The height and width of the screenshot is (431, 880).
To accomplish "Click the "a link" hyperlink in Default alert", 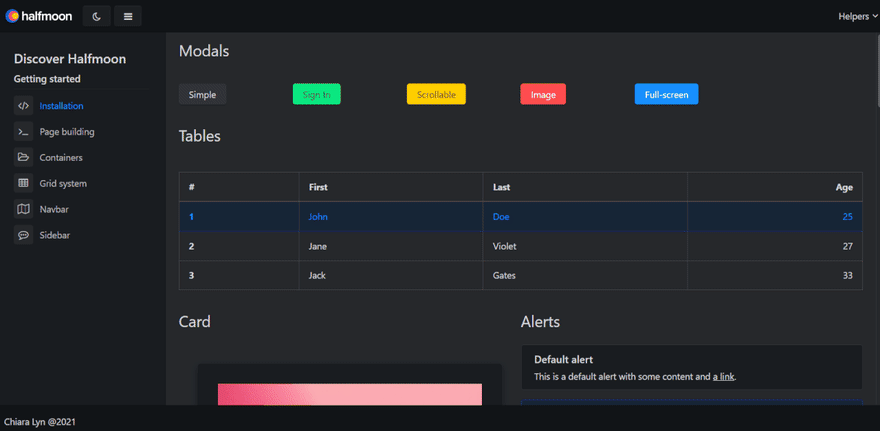I will coord(723,377).
